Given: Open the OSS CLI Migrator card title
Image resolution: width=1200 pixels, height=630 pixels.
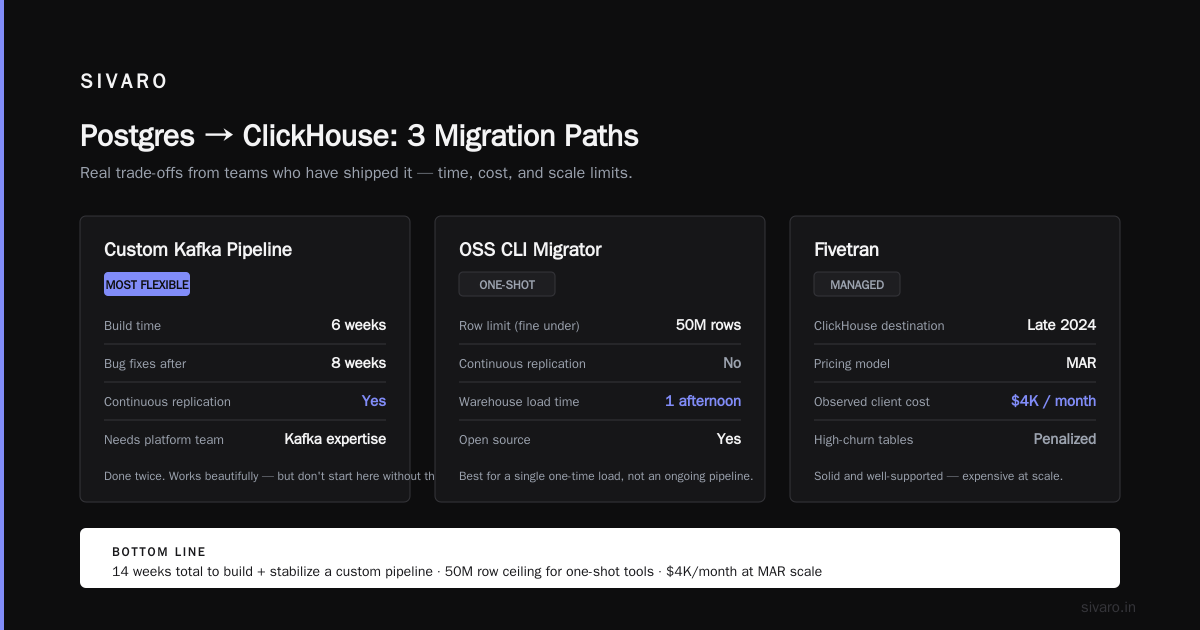Looking at the screenshot, I should [x=530, y=250].
